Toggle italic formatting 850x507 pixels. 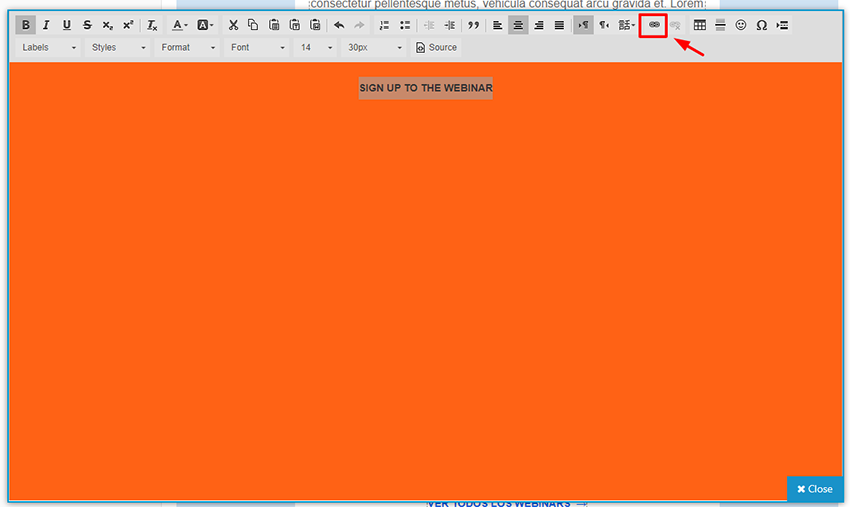pyautogui.click(x=46, y=25)
